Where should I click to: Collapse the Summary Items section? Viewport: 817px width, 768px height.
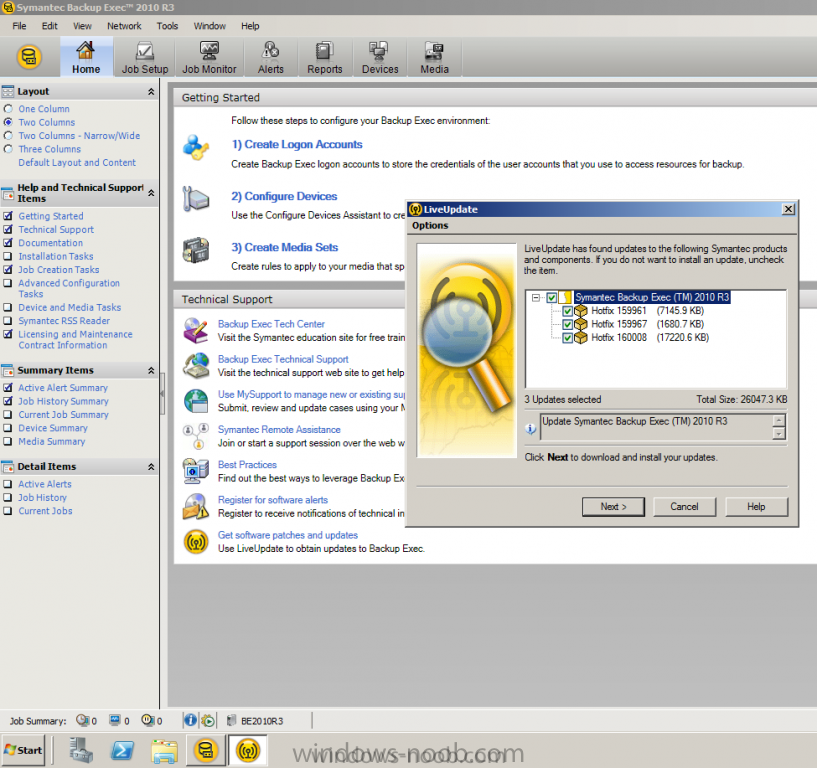coord(151,370)
